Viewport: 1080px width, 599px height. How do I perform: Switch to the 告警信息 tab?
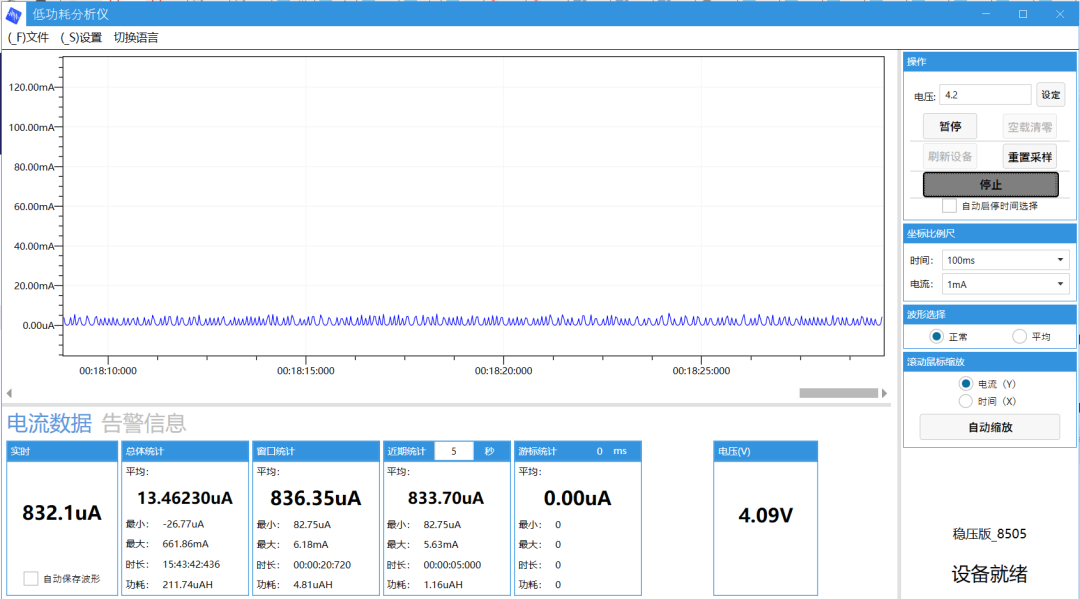click(144, 423)
